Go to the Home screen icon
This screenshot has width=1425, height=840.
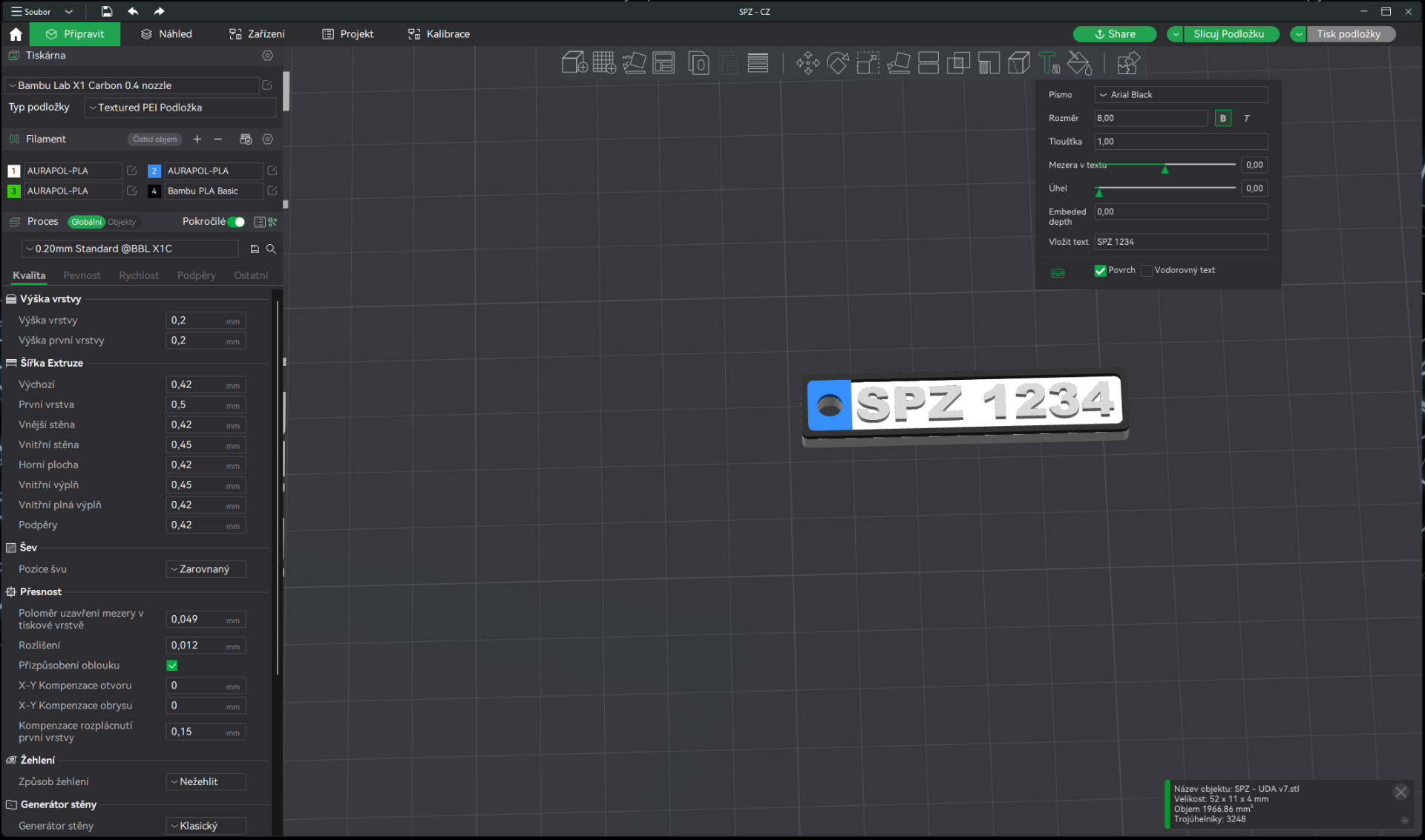(x=16, y=34)
